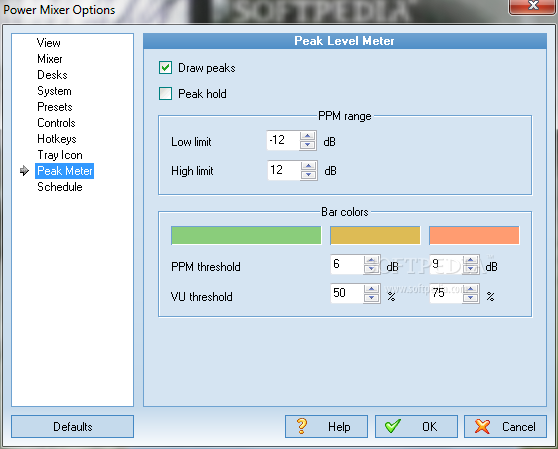Click the PPM threshold field showing 9

[x=446, y=264]
